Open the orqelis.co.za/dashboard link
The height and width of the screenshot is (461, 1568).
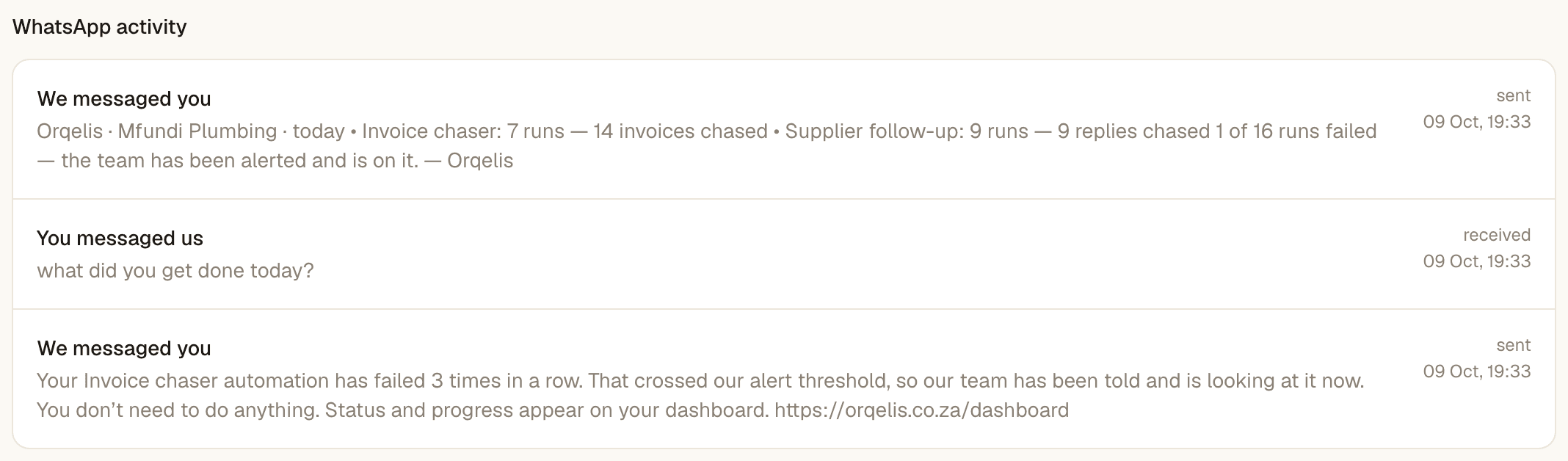pyautogui.click(x=921, y=410)
